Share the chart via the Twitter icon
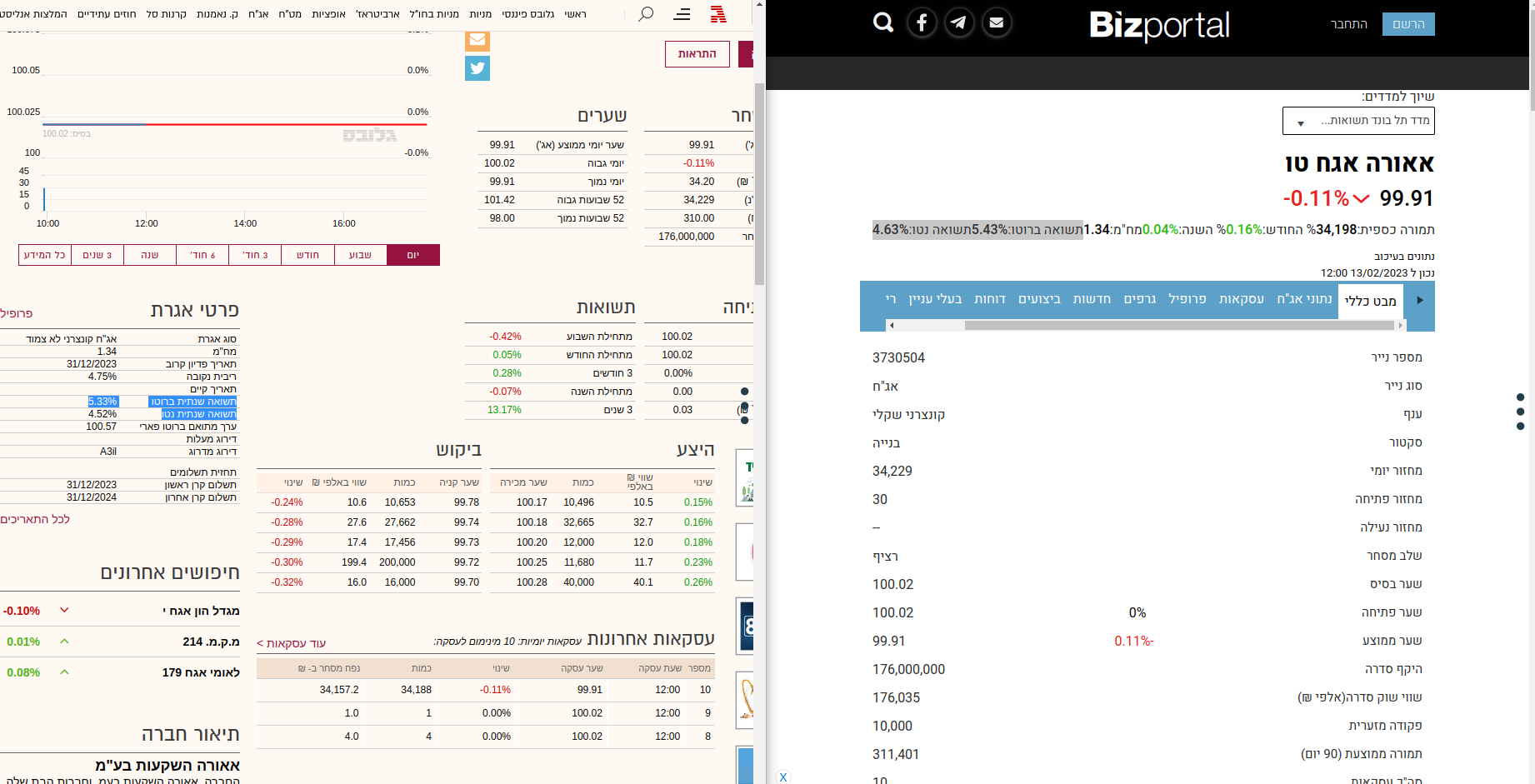1535x784 pixels. (x=477, y=68)
